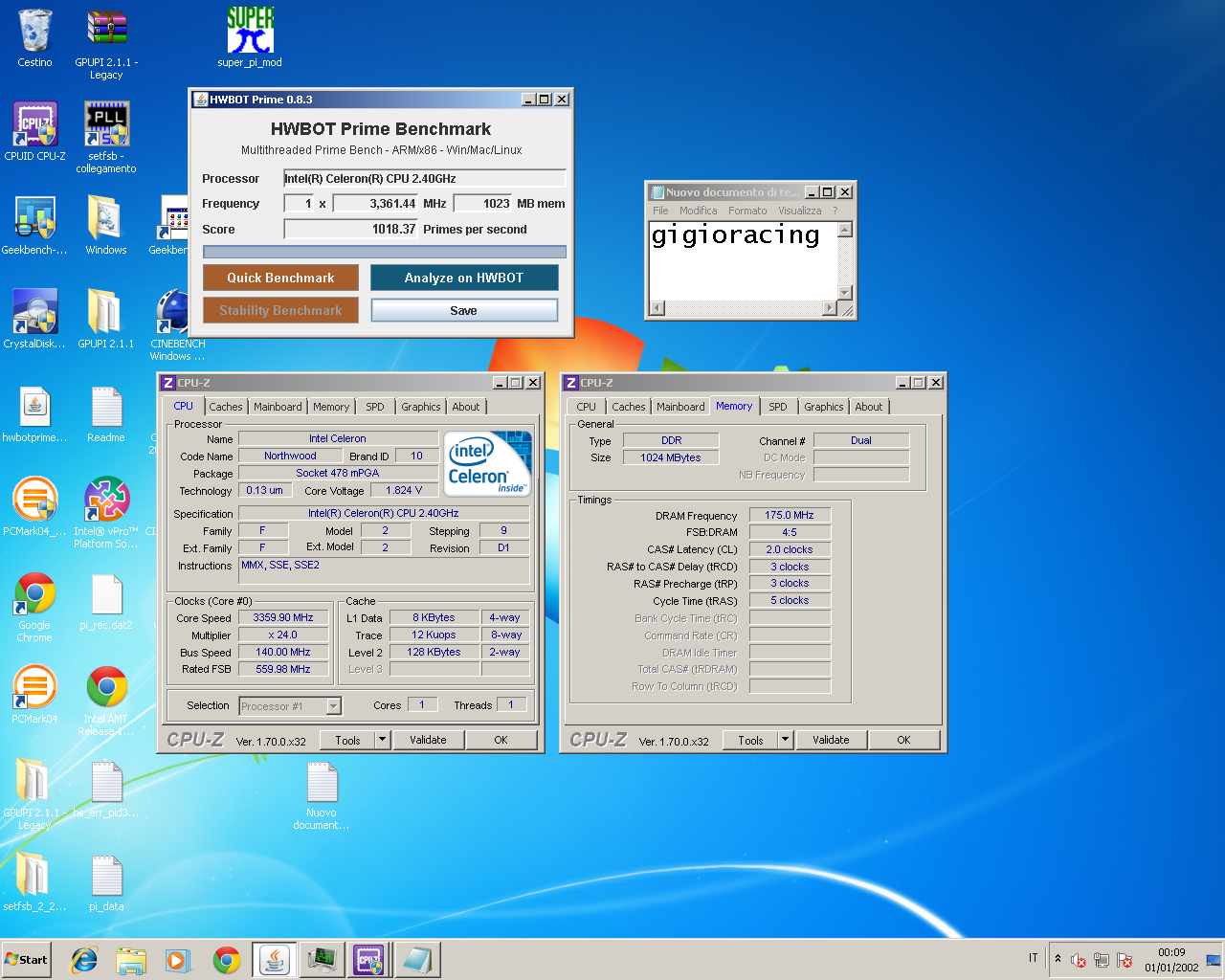The width and height of the screenshot is (1225, 980).
Task: Open the Selection Processor #1 dropdown
Action: [x=290, y=706]
